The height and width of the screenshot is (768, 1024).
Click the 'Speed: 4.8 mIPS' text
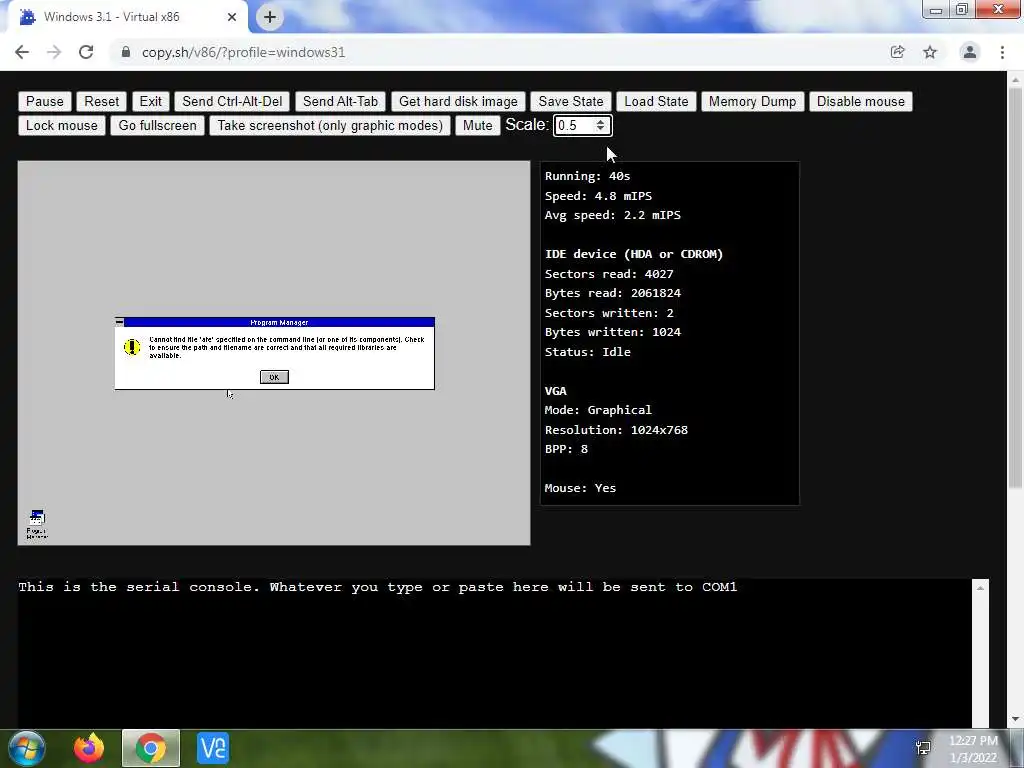[x=598, y=196]
